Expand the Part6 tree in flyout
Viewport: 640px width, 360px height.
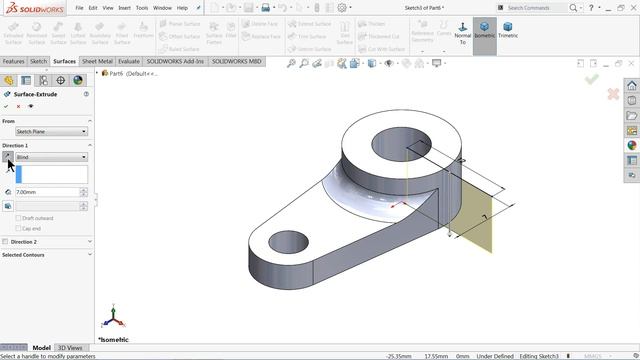(x=97, y=73)
